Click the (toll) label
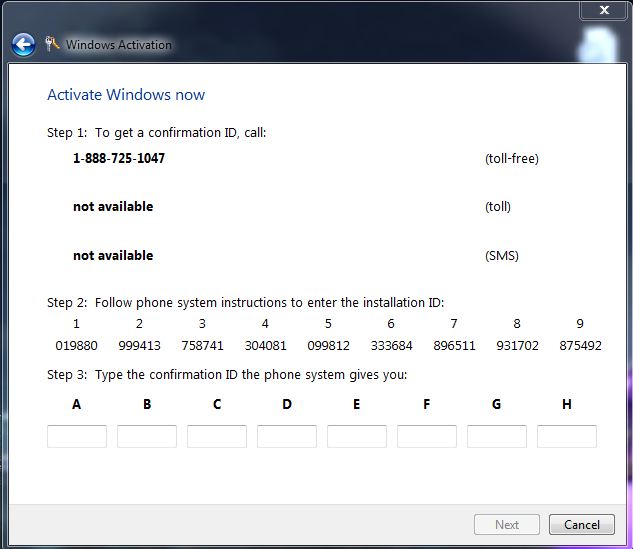The image size is (633, 549). pyautogui.click(x=498, y=207)
